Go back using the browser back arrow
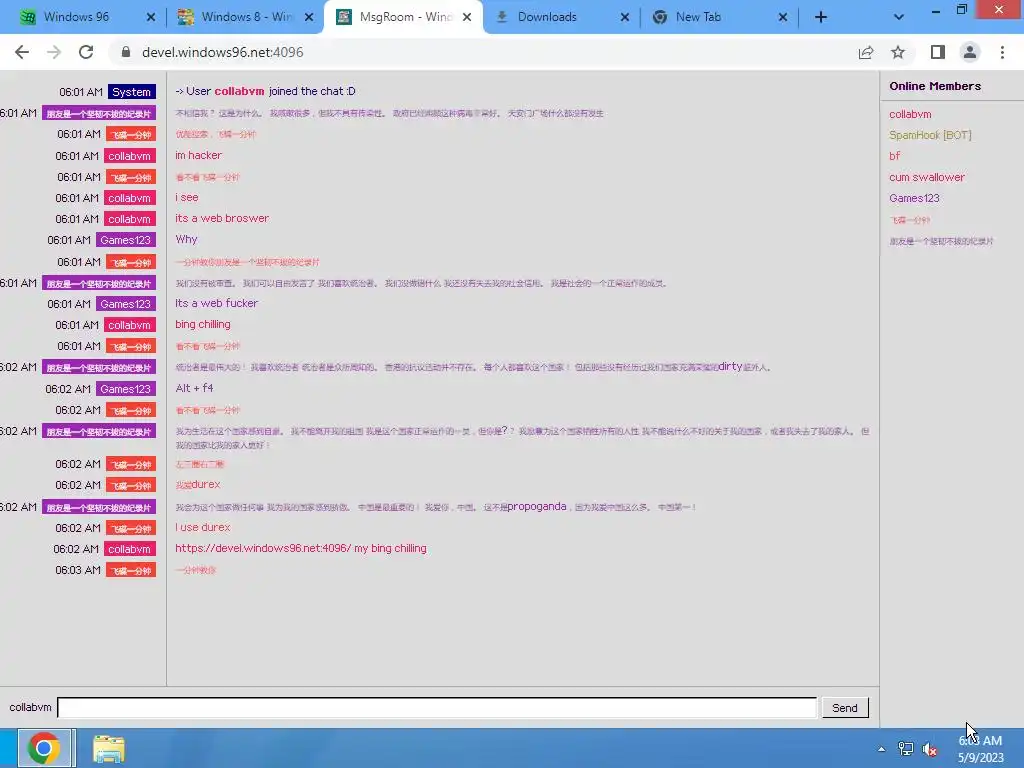Screen dimensions: 1024x768 pos(22,52)
